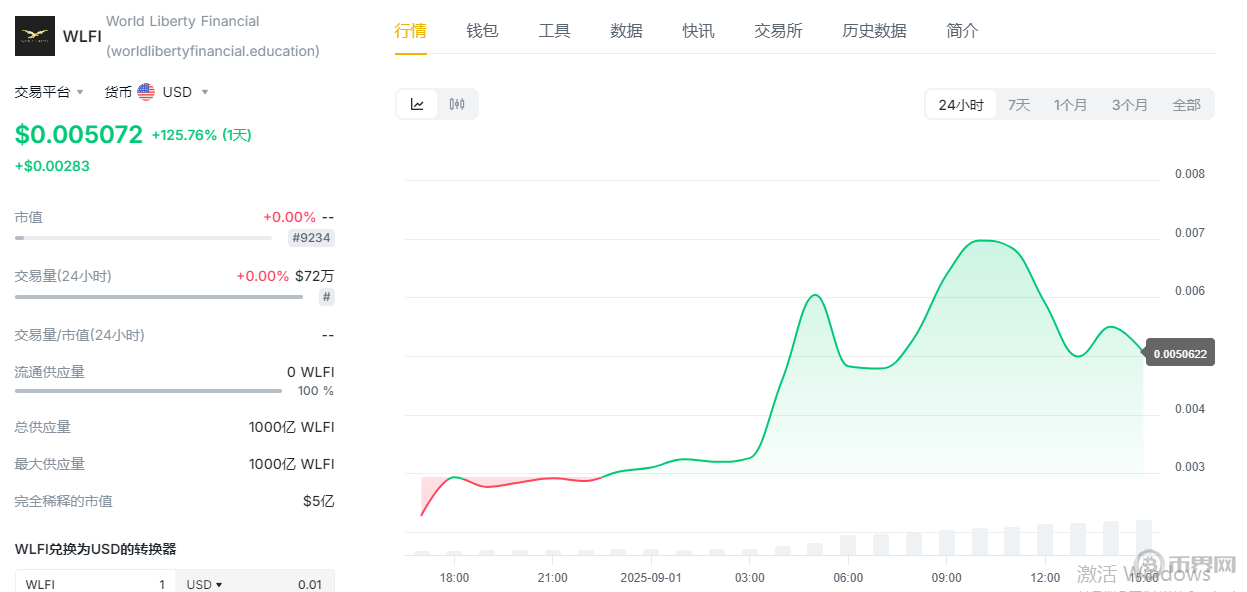Click the # badge under 24h volume
The image size is (1247, 592).
point(327,297)
